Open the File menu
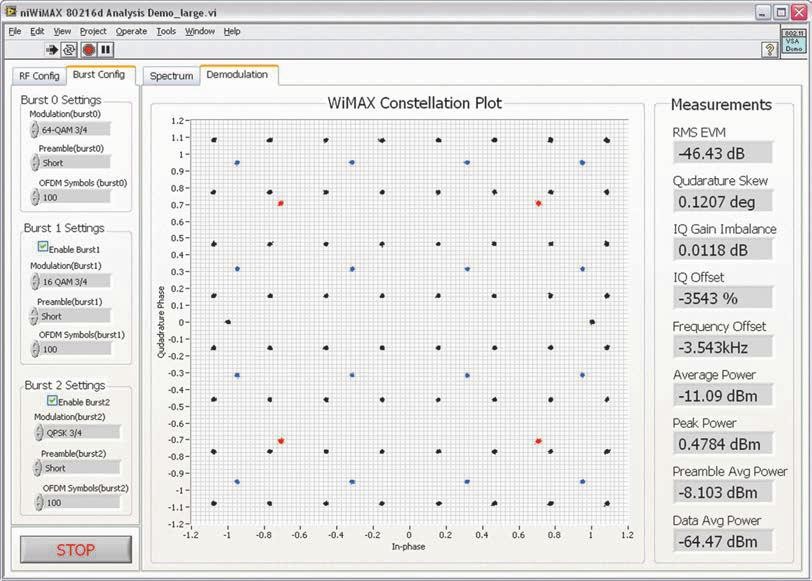This screenshot has width=812, height=581. click(14, 31)
